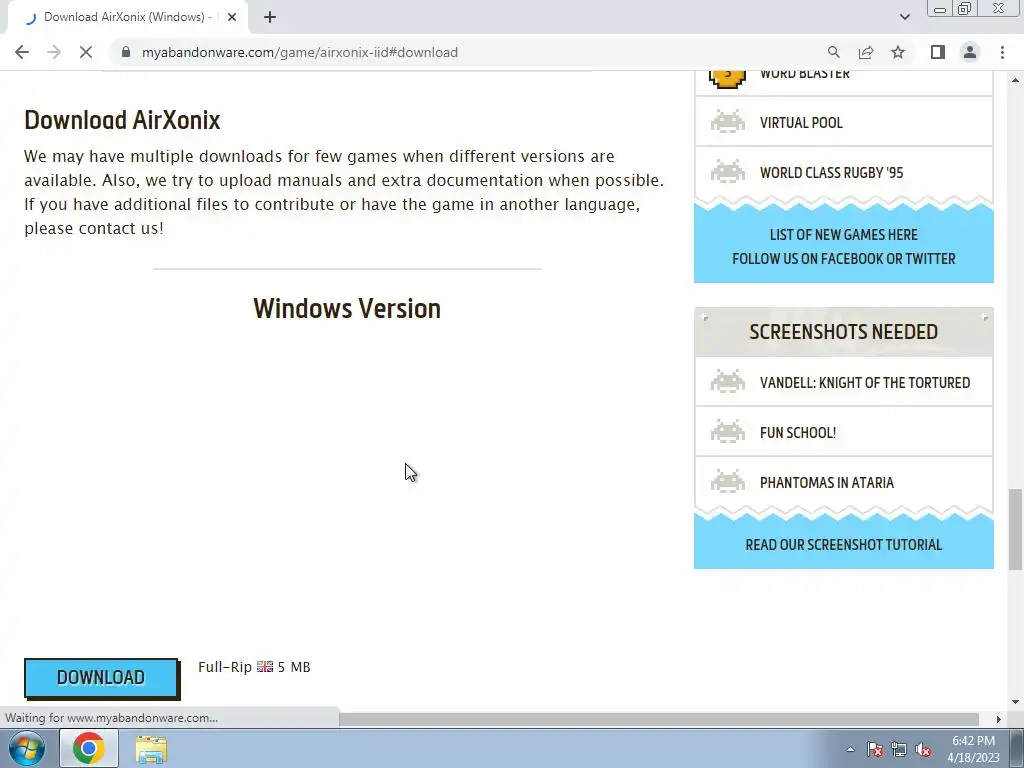Open the Chrome three-dot menu
1024x768 pixels.
click(1002, 52)
